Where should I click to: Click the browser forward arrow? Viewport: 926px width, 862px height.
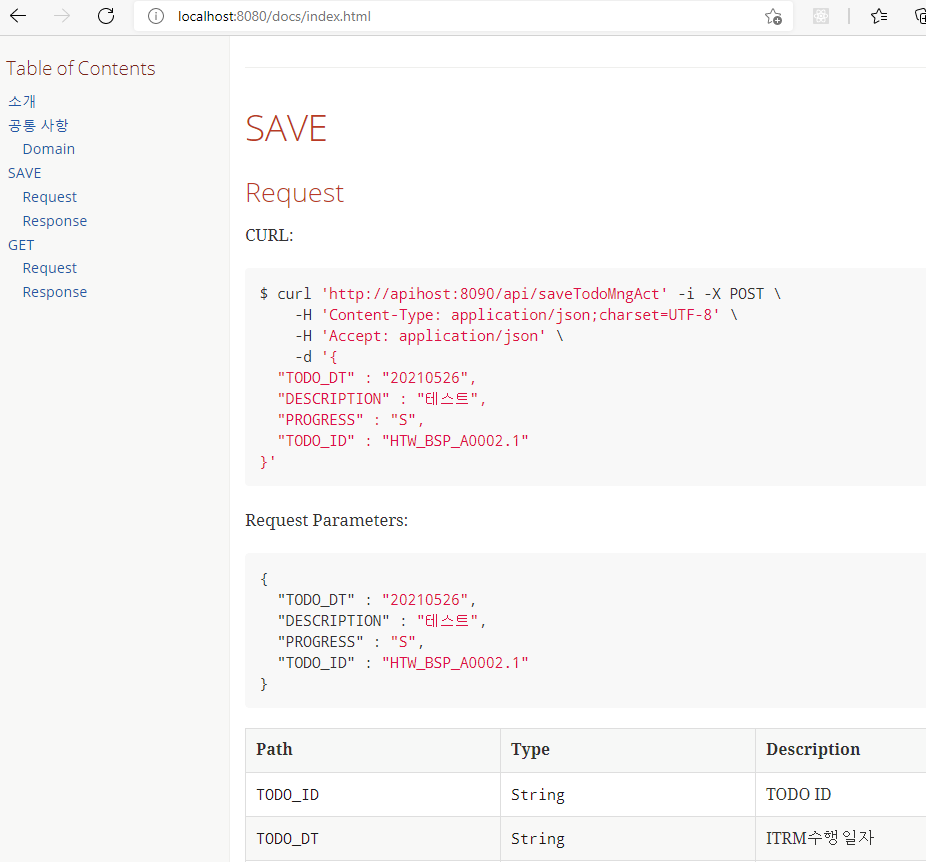[62, 16]
